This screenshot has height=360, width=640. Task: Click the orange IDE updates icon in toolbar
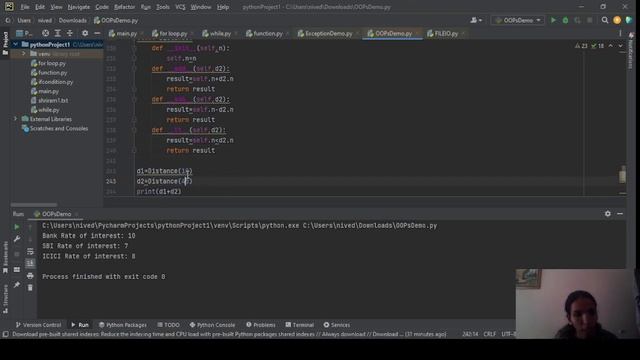[x=617, y=20]
